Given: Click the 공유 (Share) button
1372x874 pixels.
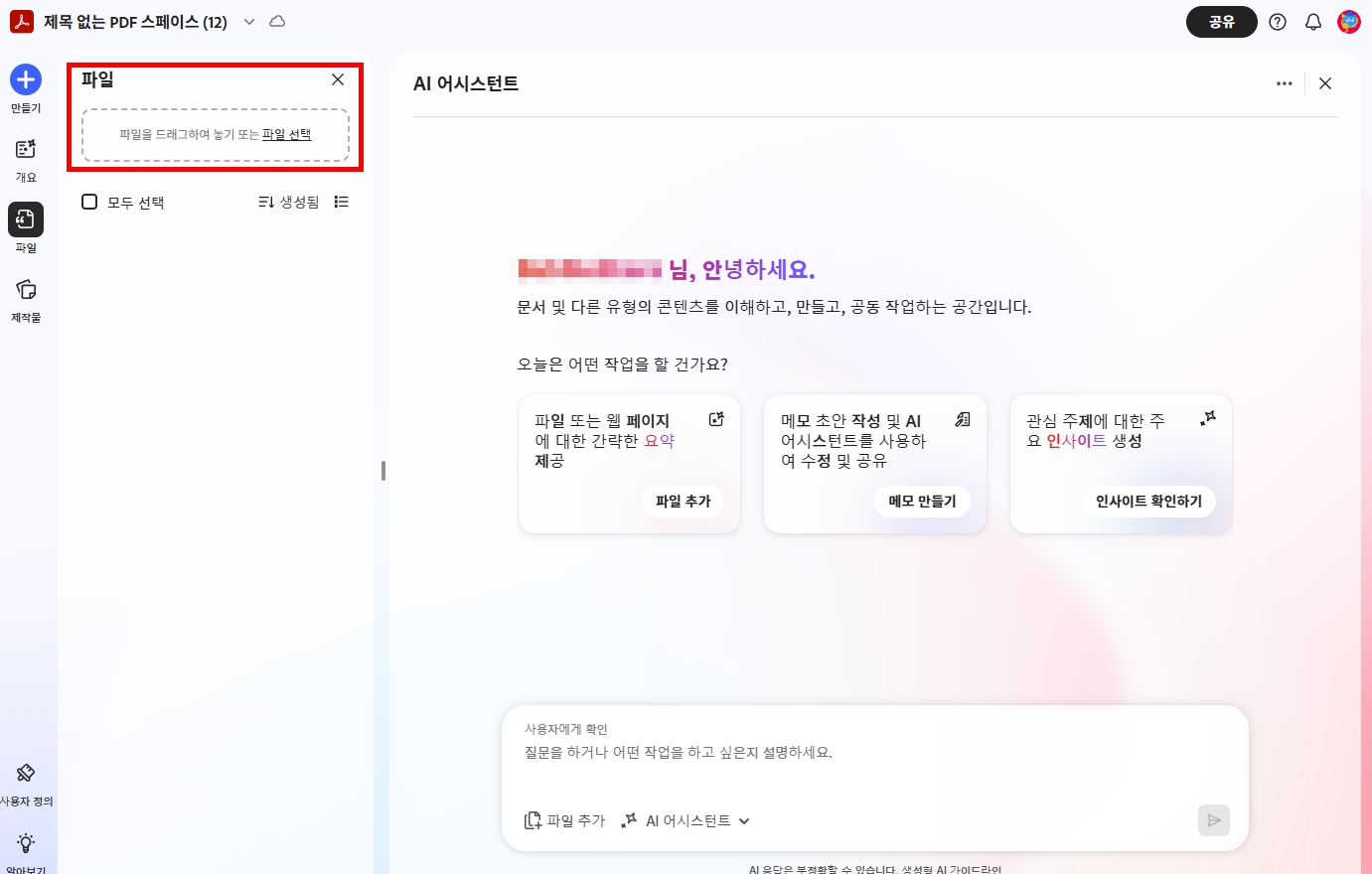Looking at the screenshot, I should click(x=1222, y=22).
